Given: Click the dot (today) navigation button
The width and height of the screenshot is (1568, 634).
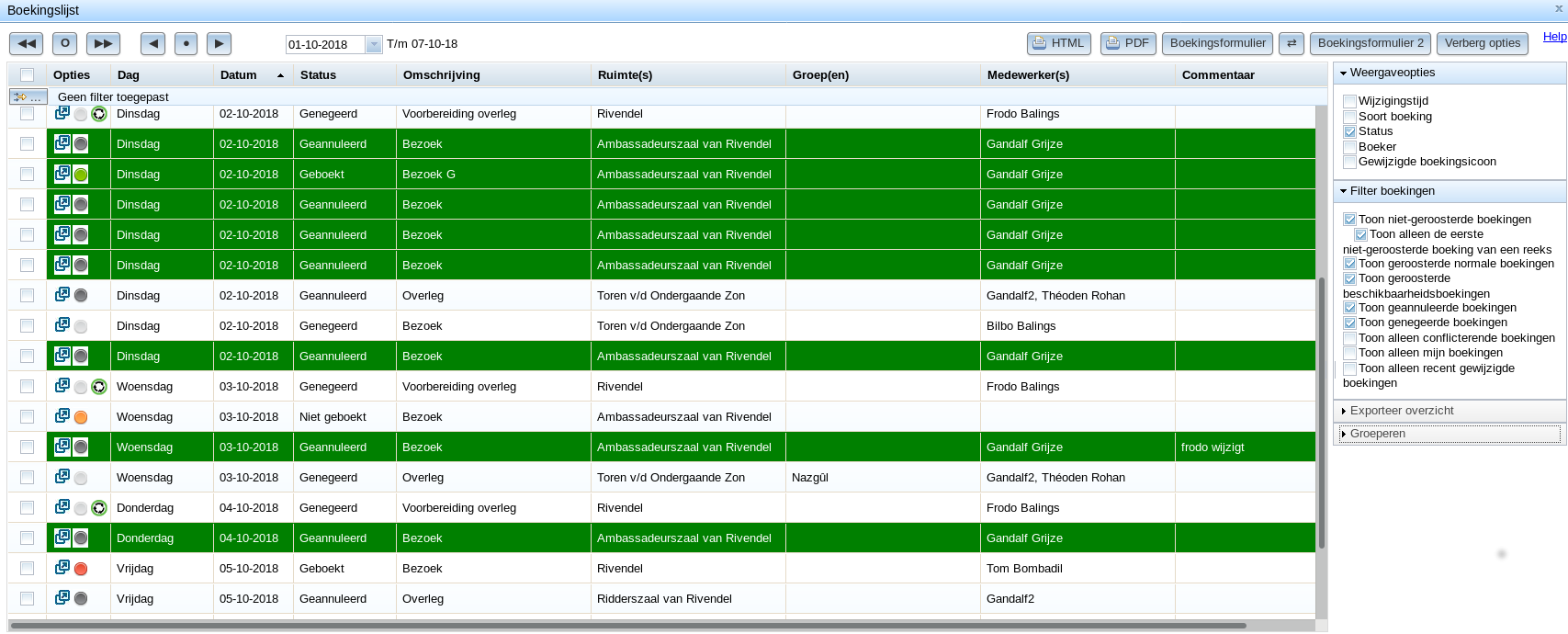Looking at the screenshot, I should pyautogui.click(x=186, y=43).
